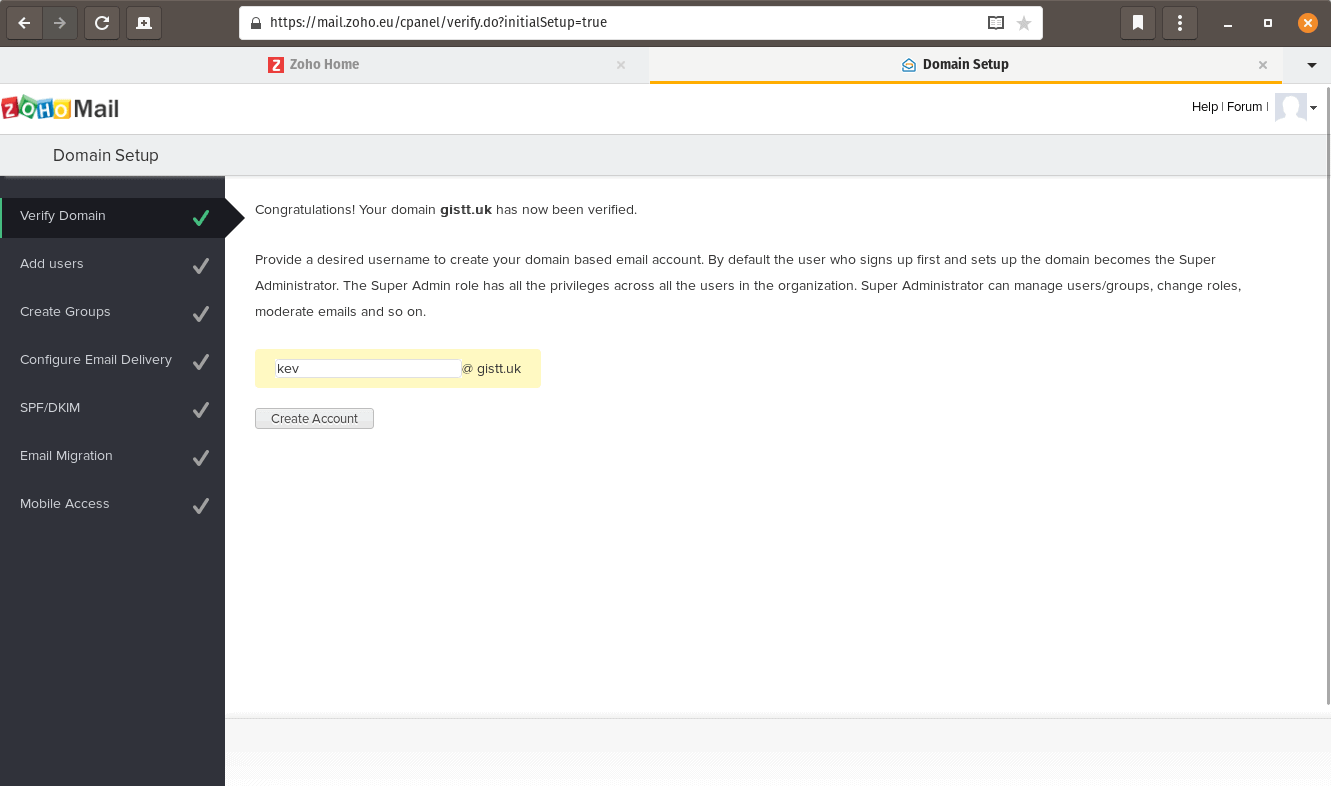Image resolution: width=1331 pixels, height=786 pixels.
Task: Open the contacts icon beside reload
Action: coord(143,22)
